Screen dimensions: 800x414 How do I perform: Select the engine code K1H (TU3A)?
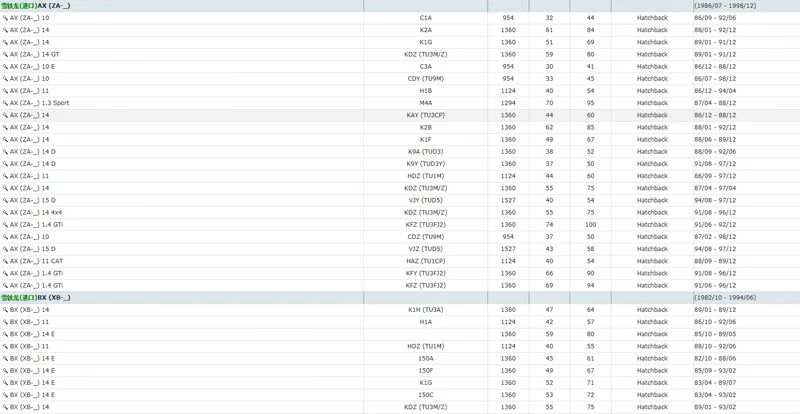coord(426,310)
